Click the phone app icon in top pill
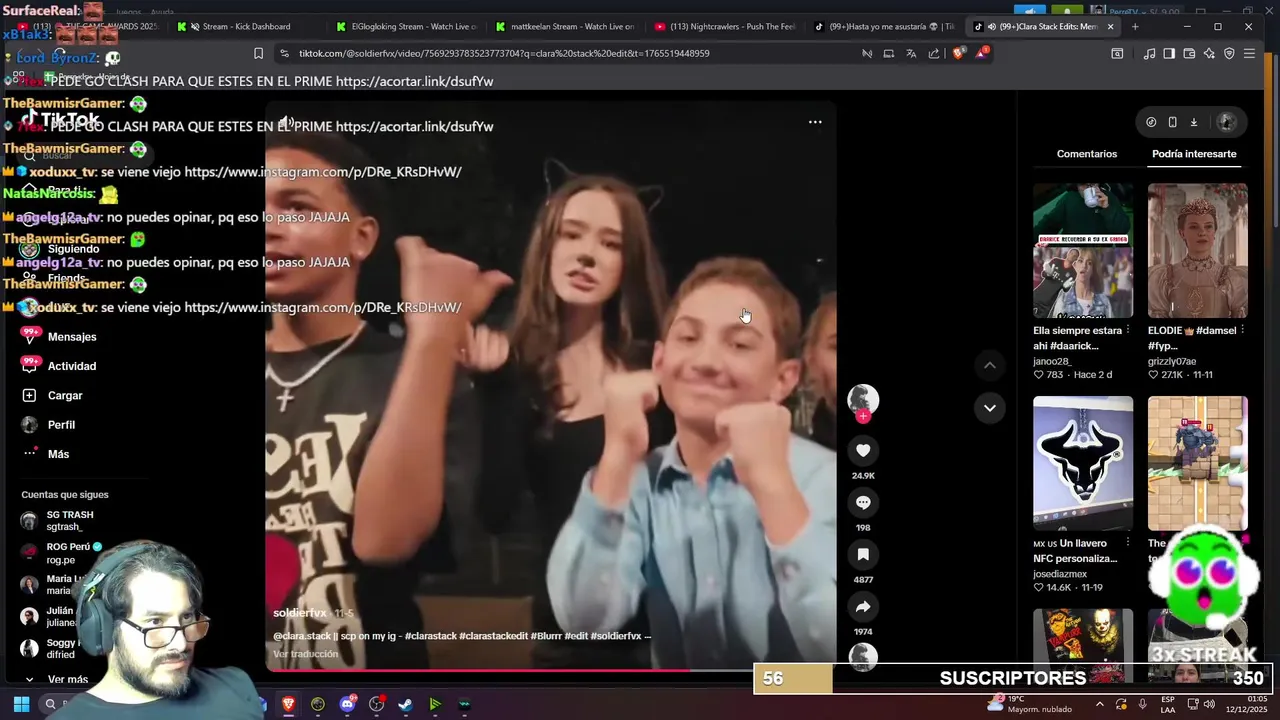This screenshot has width=1280, height=720. click(x=1172, y=122)
